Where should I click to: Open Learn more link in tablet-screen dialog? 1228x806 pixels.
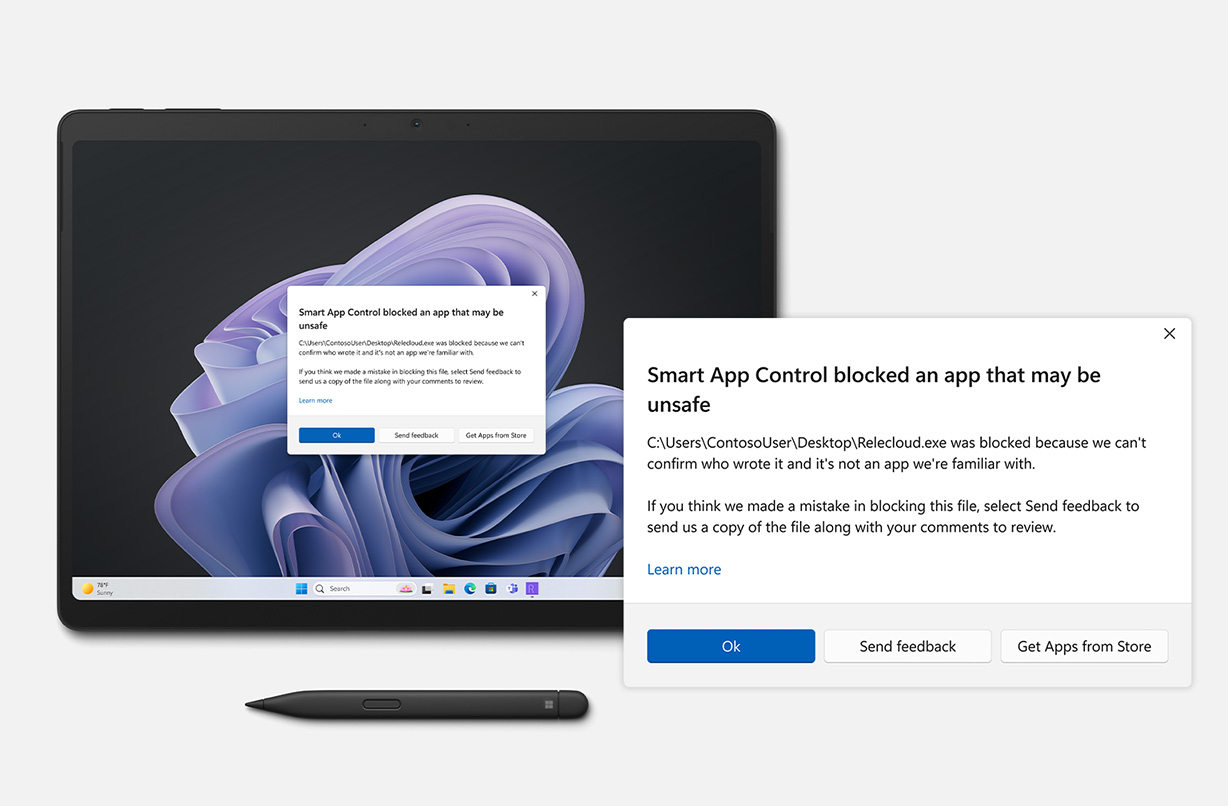click(315, 400)
